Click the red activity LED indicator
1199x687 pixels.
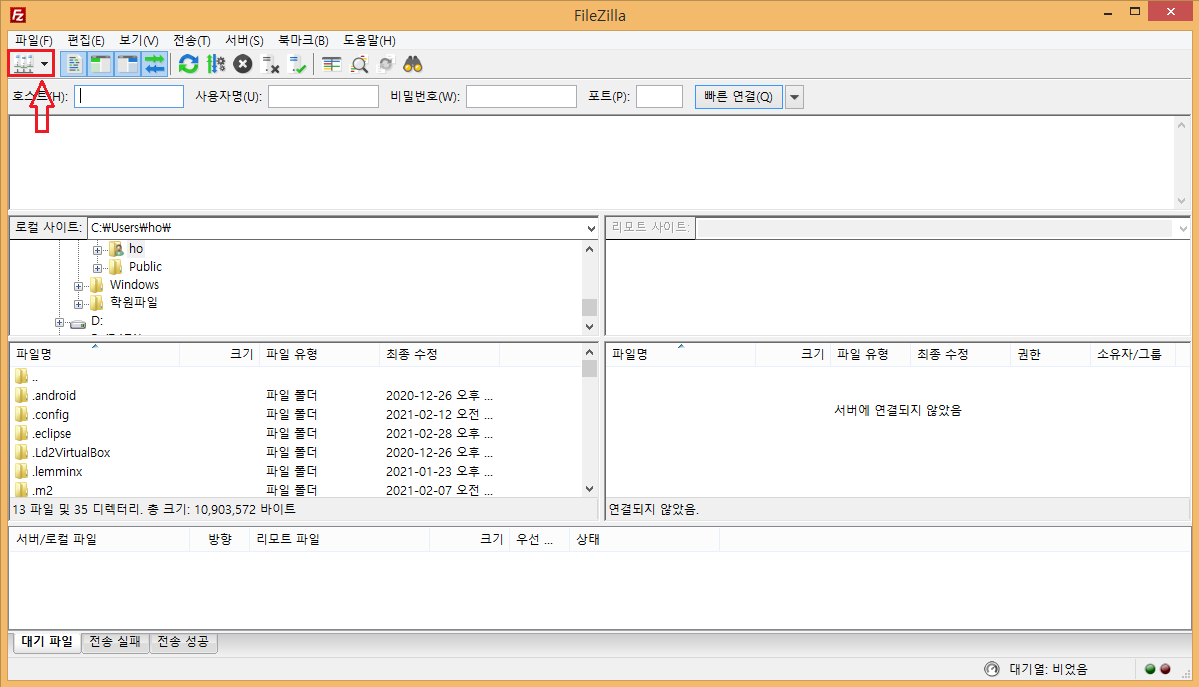click(1165, 669)
